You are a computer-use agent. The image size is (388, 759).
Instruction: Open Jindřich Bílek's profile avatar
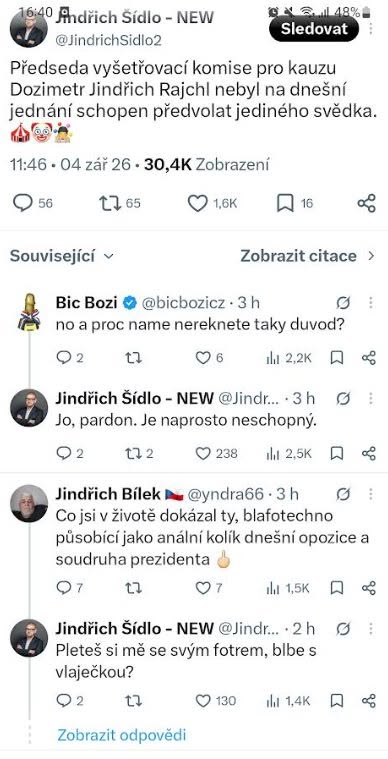[29, 503]
